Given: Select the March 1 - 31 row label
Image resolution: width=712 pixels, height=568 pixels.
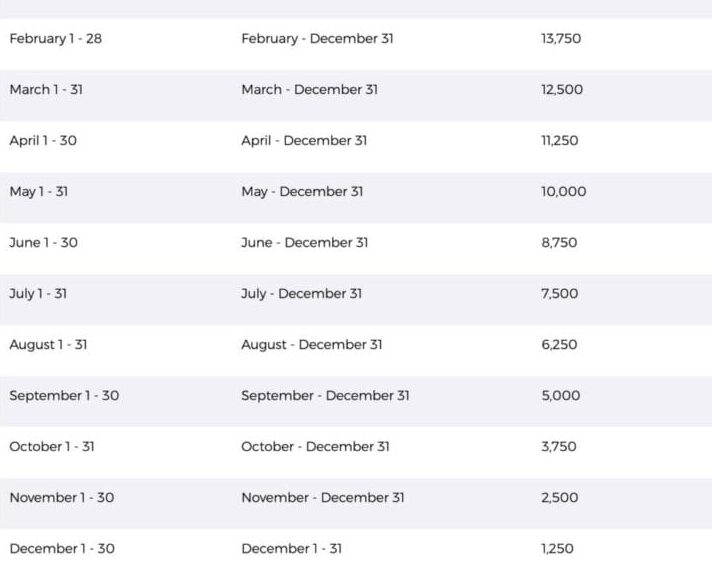Looking at the screenshot, I should (46, 89).
